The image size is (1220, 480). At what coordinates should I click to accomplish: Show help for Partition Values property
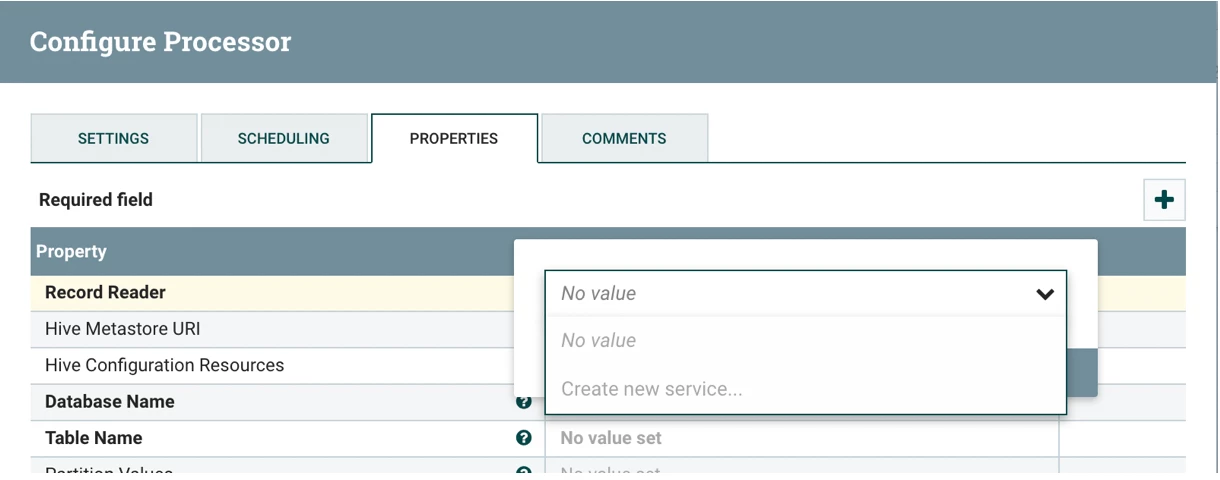pyautogui.click(x=523, y=472)
